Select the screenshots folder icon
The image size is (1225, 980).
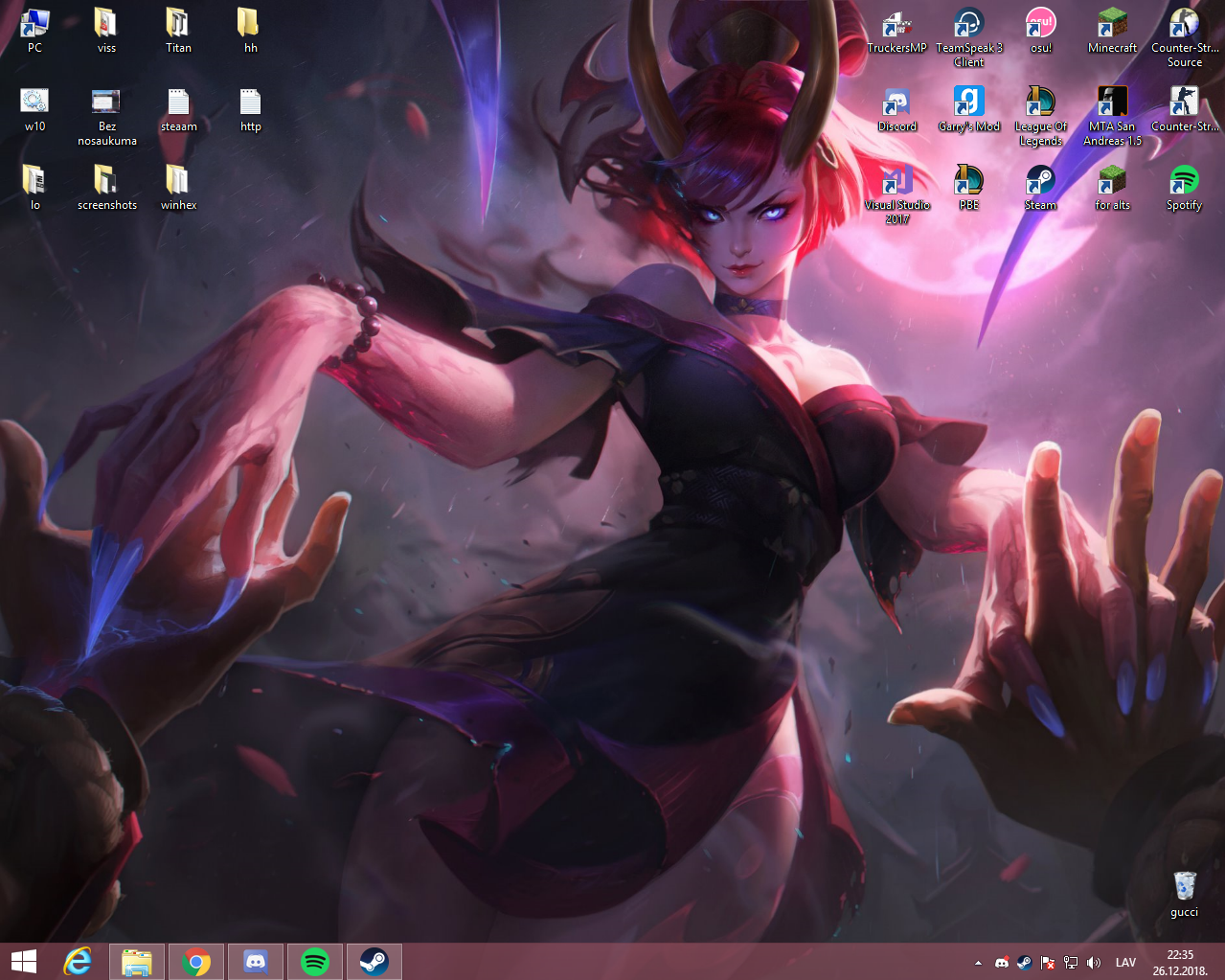click(x=106, y=188)
